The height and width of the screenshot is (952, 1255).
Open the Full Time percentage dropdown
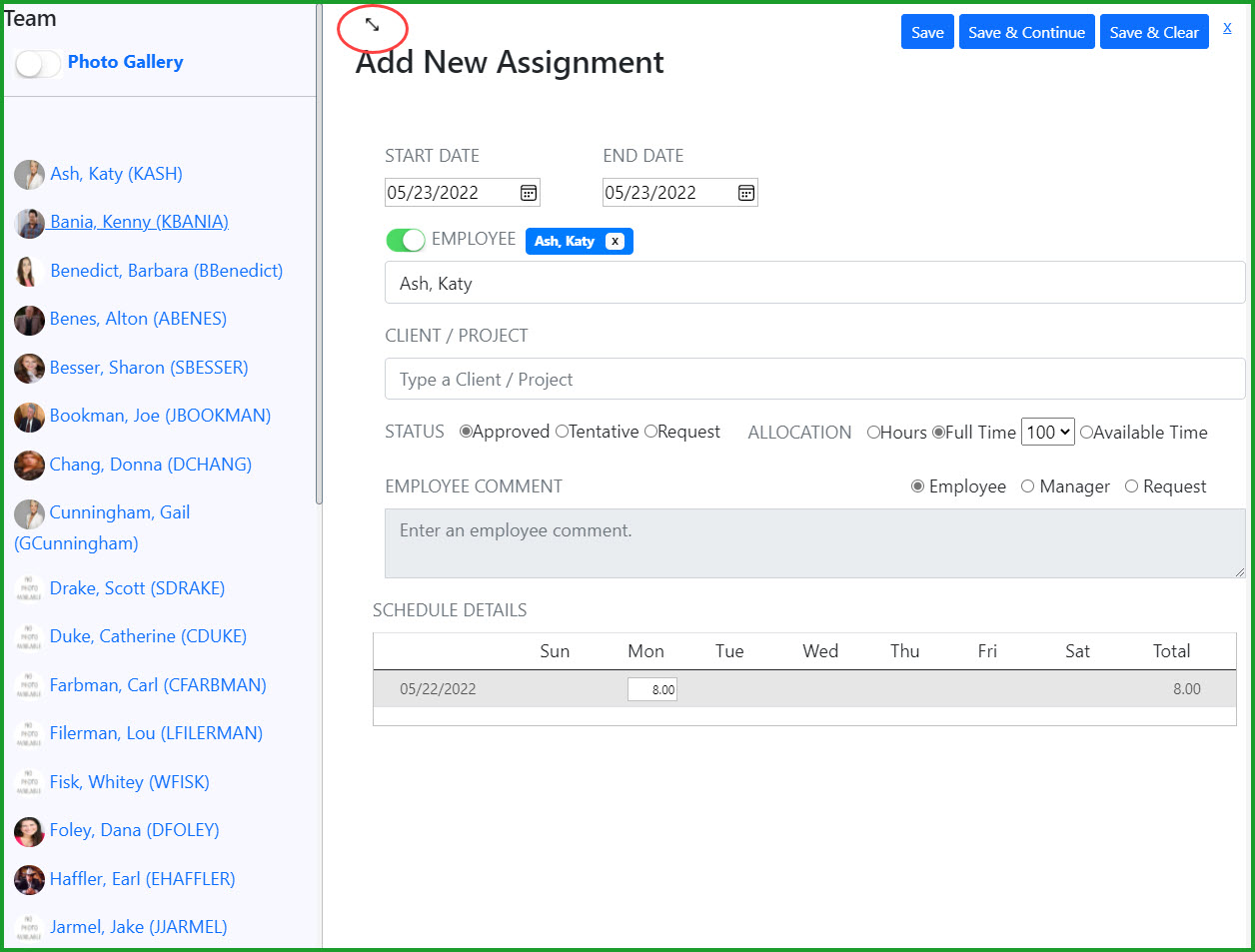click(x=1047, y=432)
